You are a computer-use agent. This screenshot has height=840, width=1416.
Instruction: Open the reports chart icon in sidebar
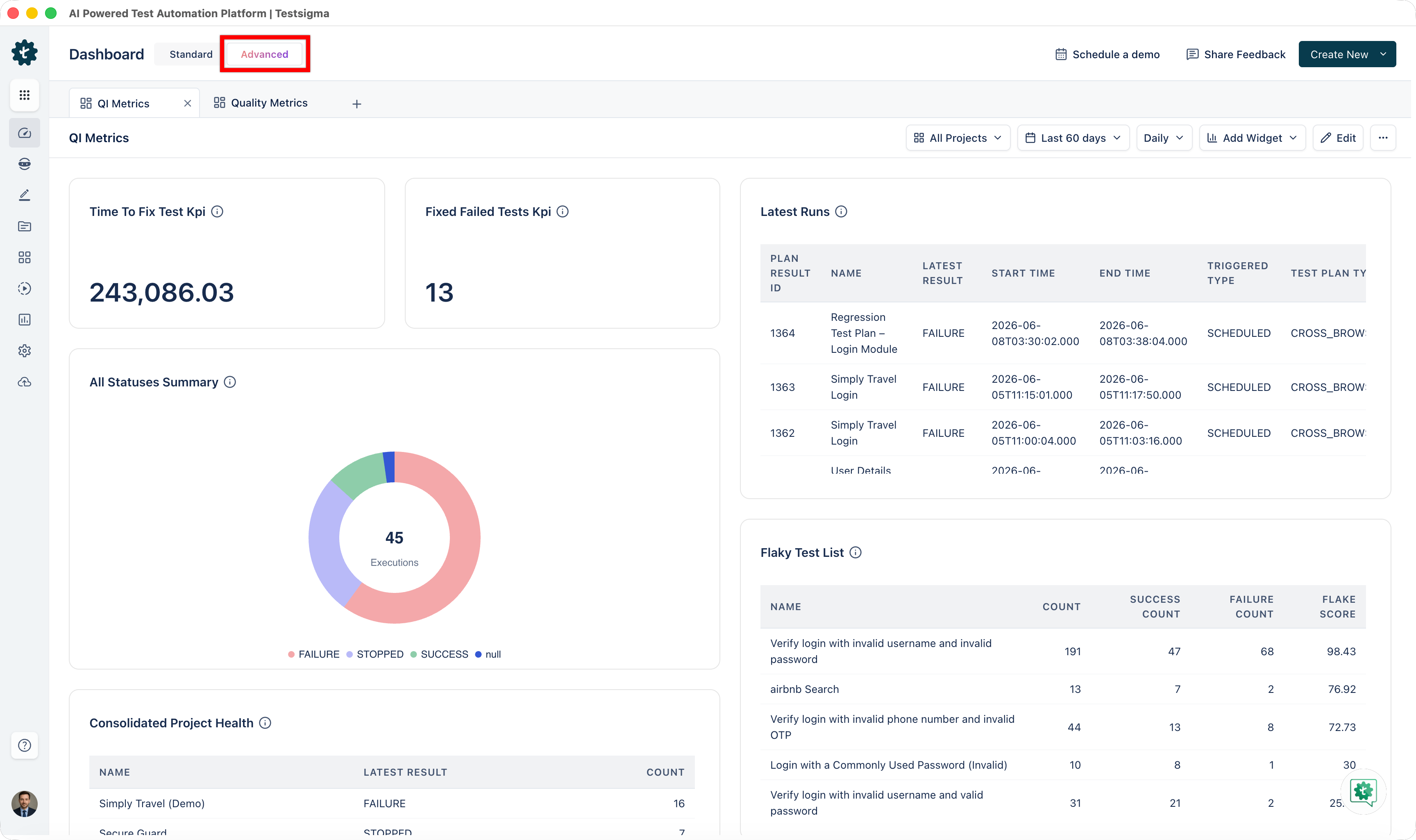coord(24,320)
